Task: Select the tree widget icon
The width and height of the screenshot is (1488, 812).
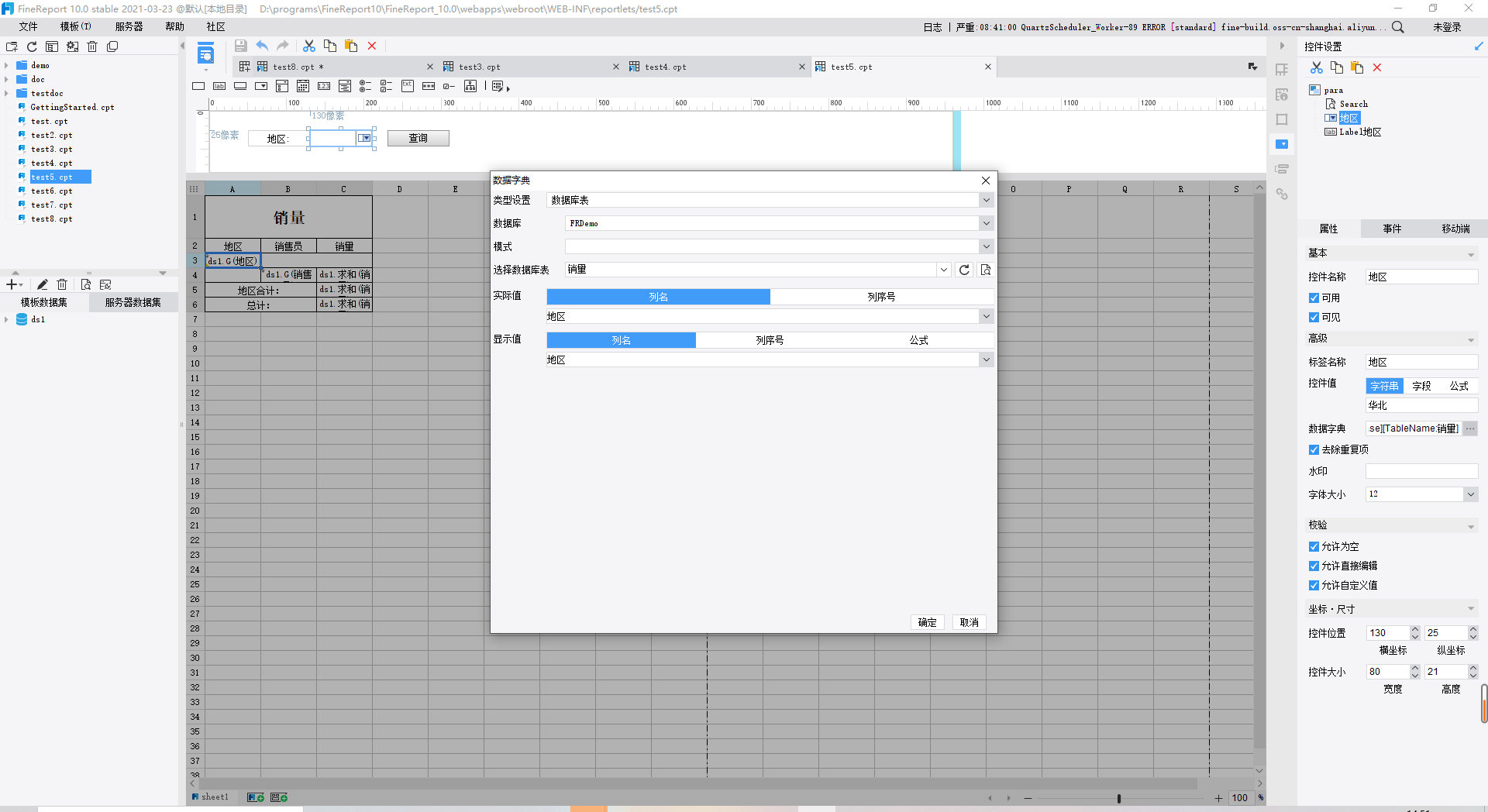Action: pyautogui.click(x=470, y=86)
